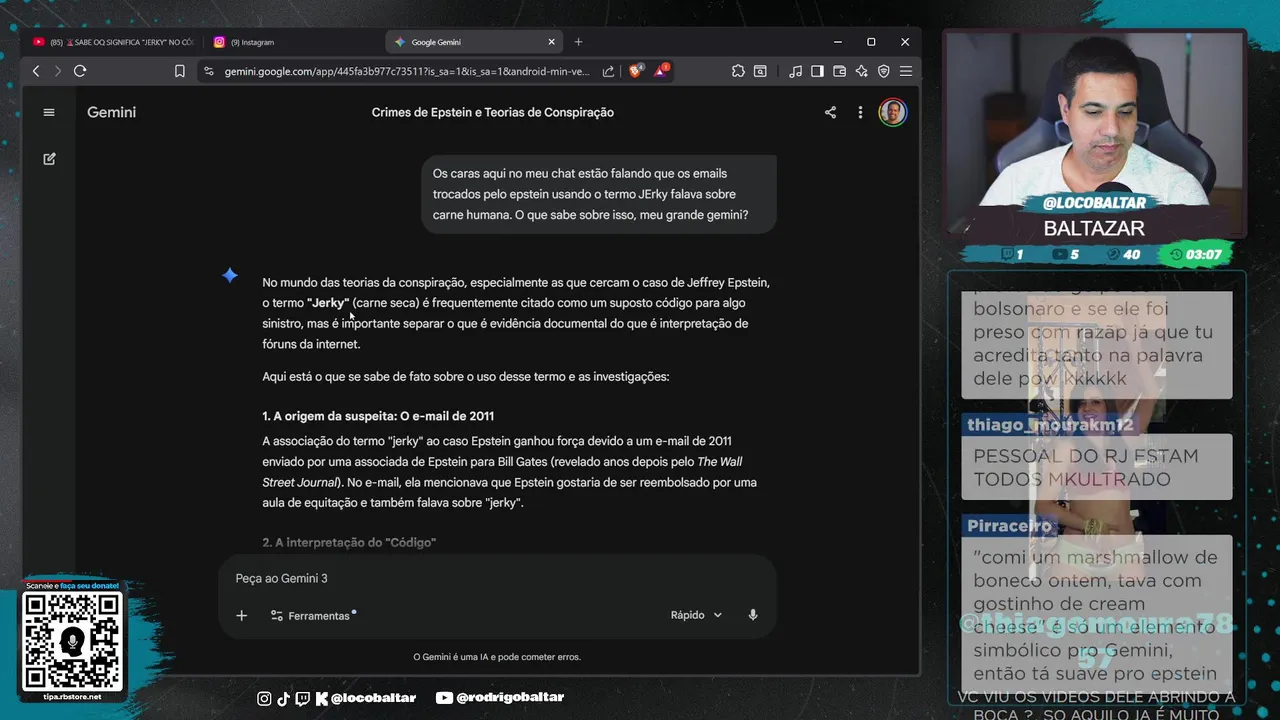
Task: Activate the microphone voice input
Action: (x=753, y=615)
